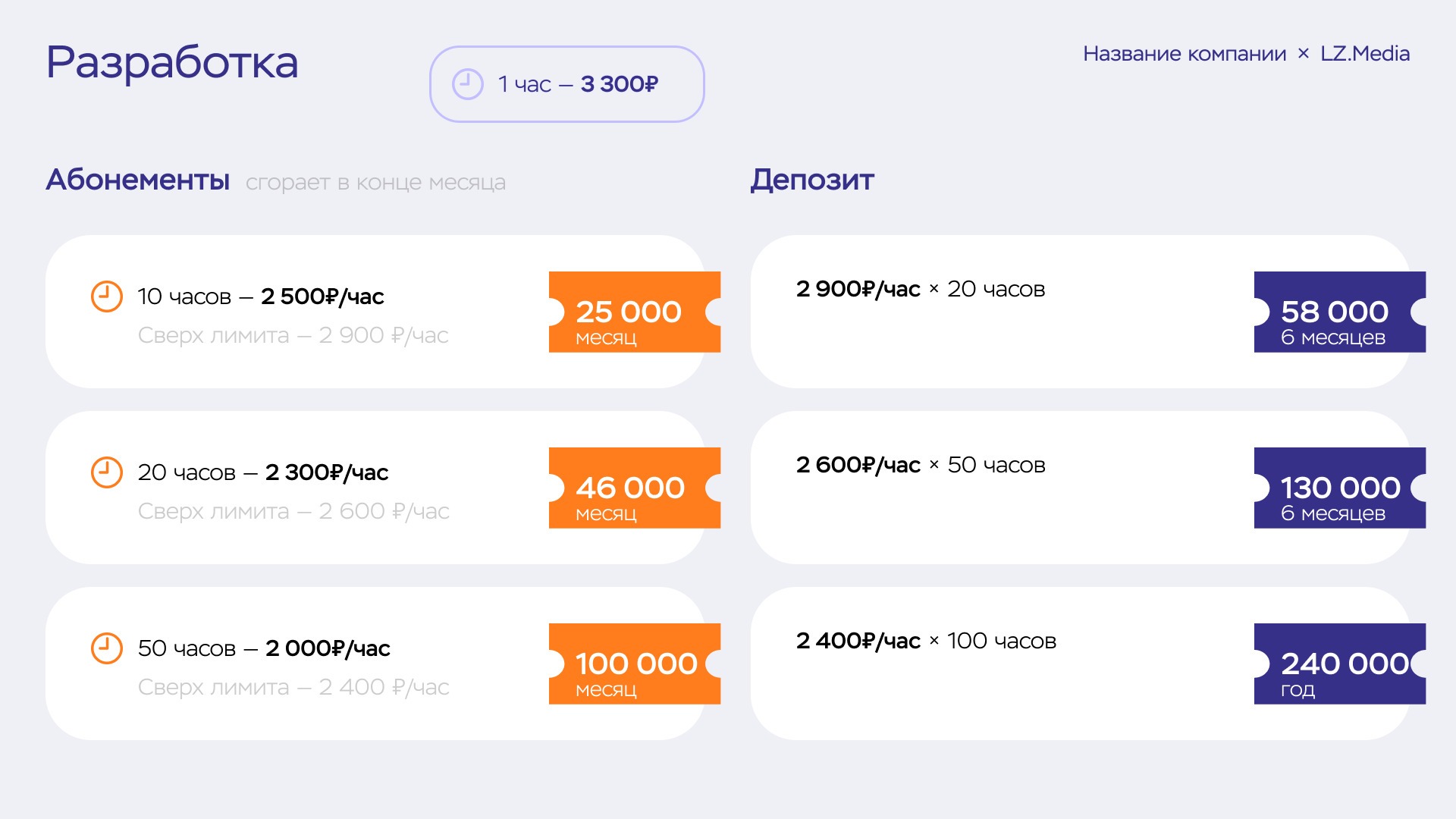Click the 'Разработка' page title

[x=172, y=62]
